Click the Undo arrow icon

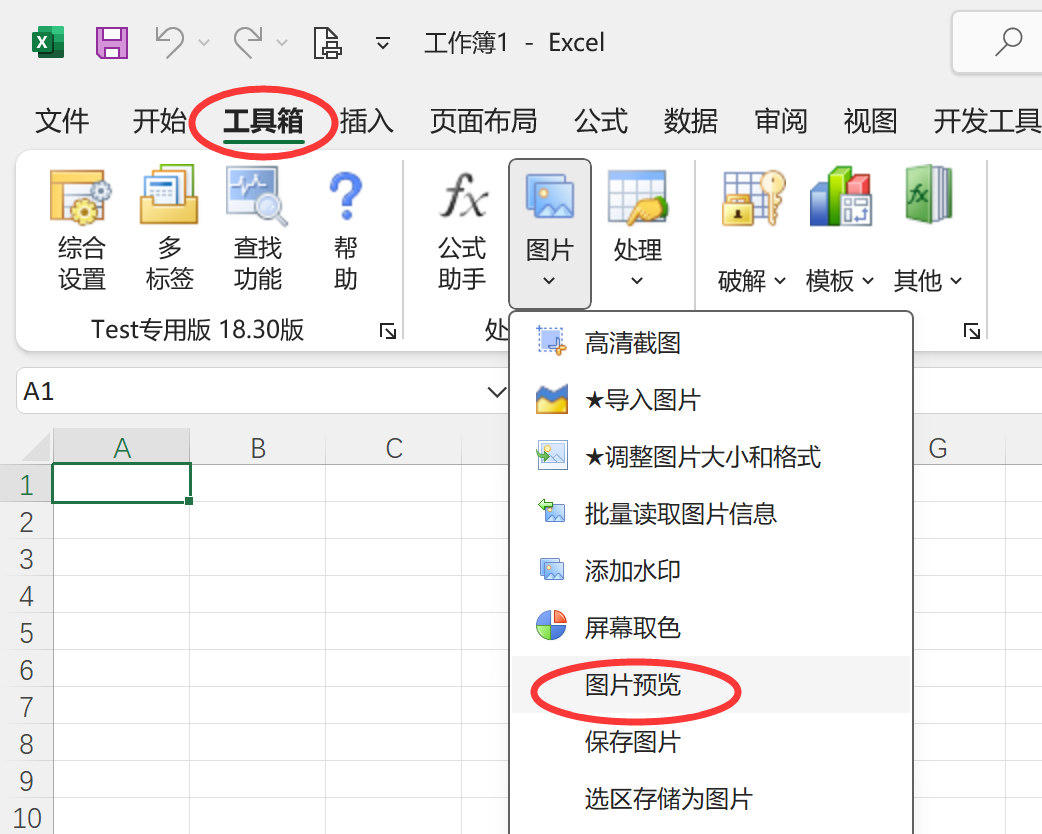[x=171, y=42]
